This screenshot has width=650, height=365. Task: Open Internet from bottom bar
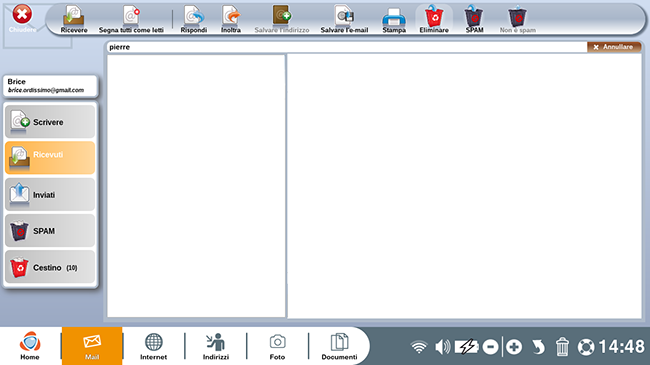[x=153, y=346]
